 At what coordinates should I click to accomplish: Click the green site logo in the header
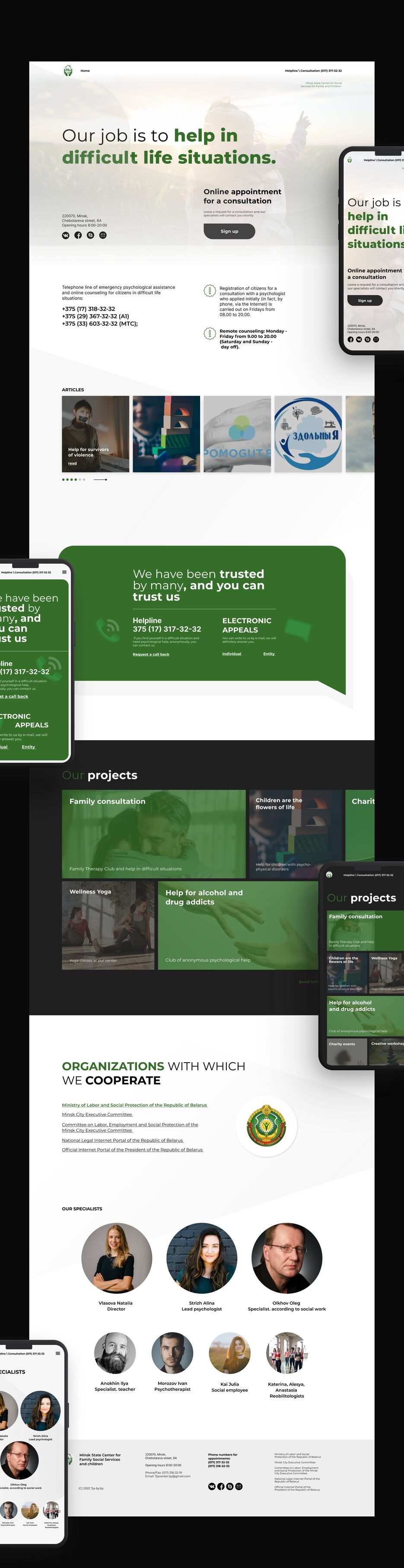(x=67, y=70)
